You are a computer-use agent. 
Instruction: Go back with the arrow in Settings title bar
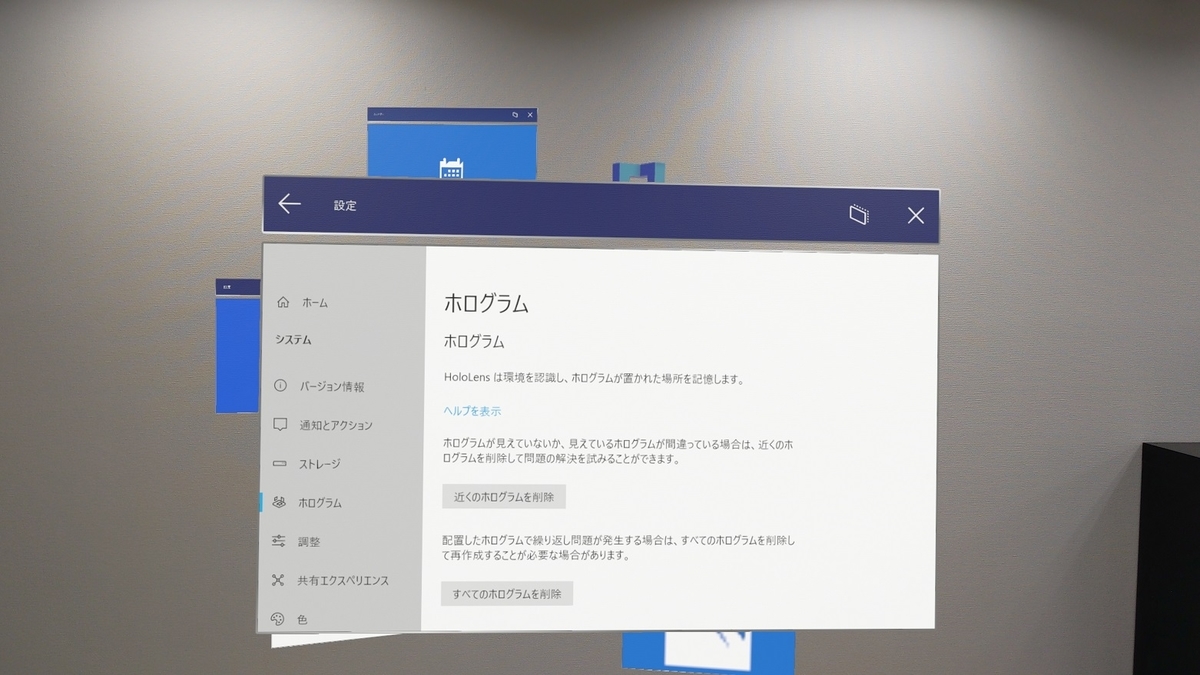click(x=290, y=204)
